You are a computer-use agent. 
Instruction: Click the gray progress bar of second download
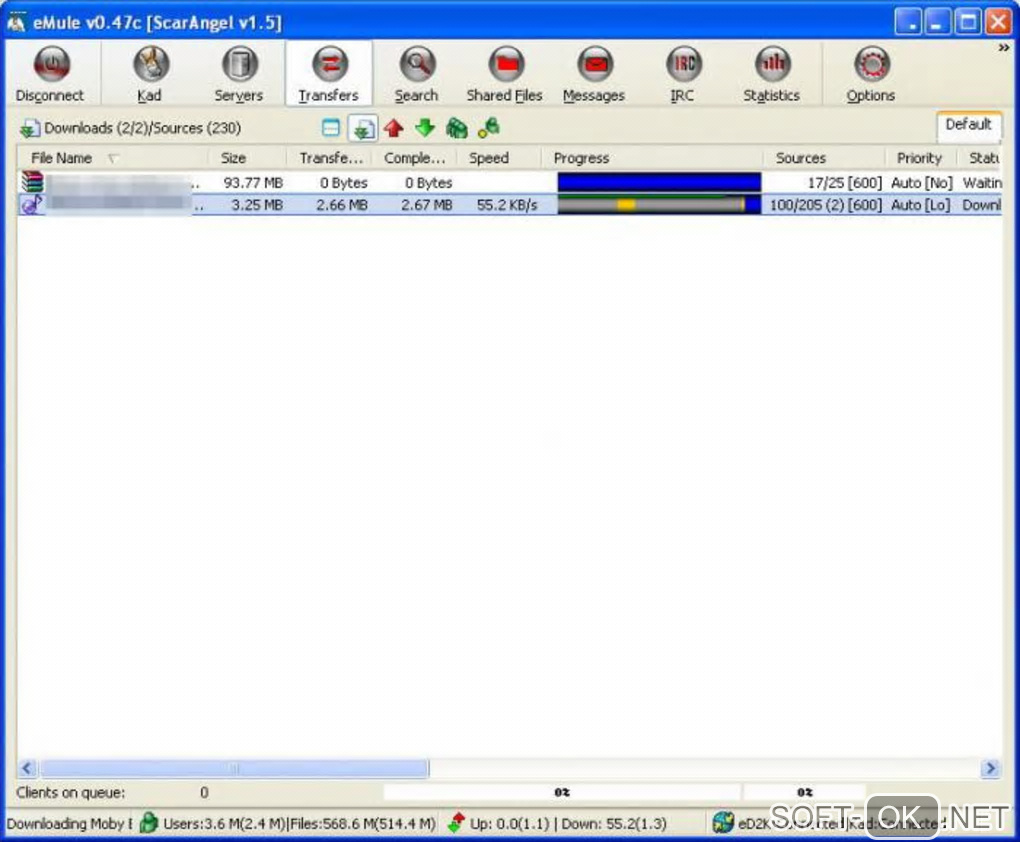point(659,205)
